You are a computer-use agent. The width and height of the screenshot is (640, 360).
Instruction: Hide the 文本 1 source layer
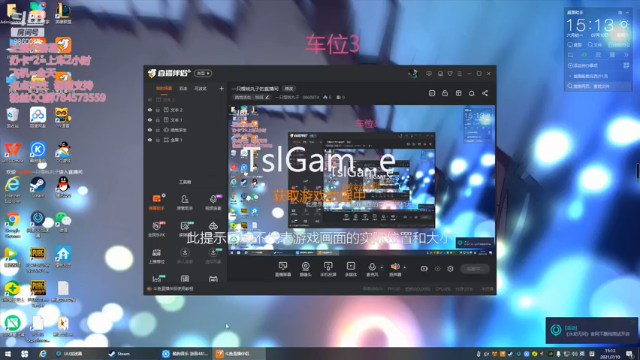(150, 120)
